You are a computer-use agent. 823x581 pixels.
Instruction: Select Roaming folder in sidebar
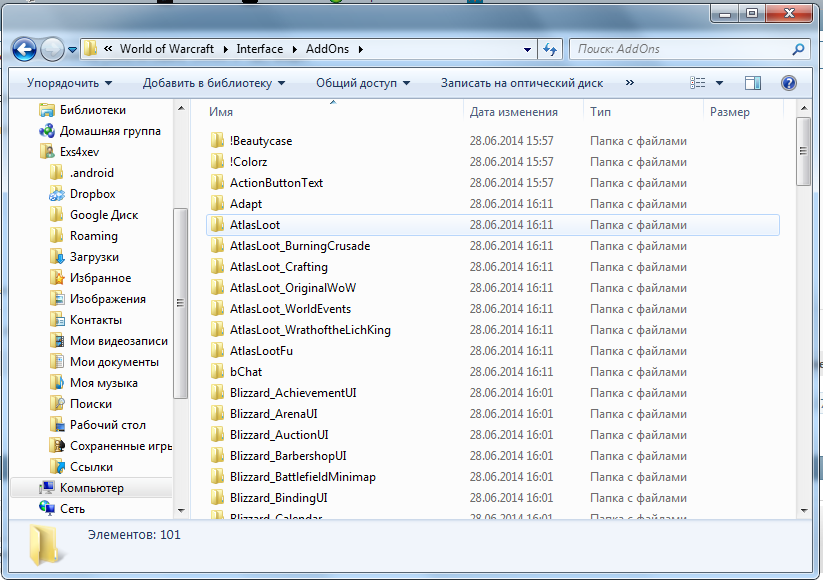pyautogui.click(x=93, y=236)
